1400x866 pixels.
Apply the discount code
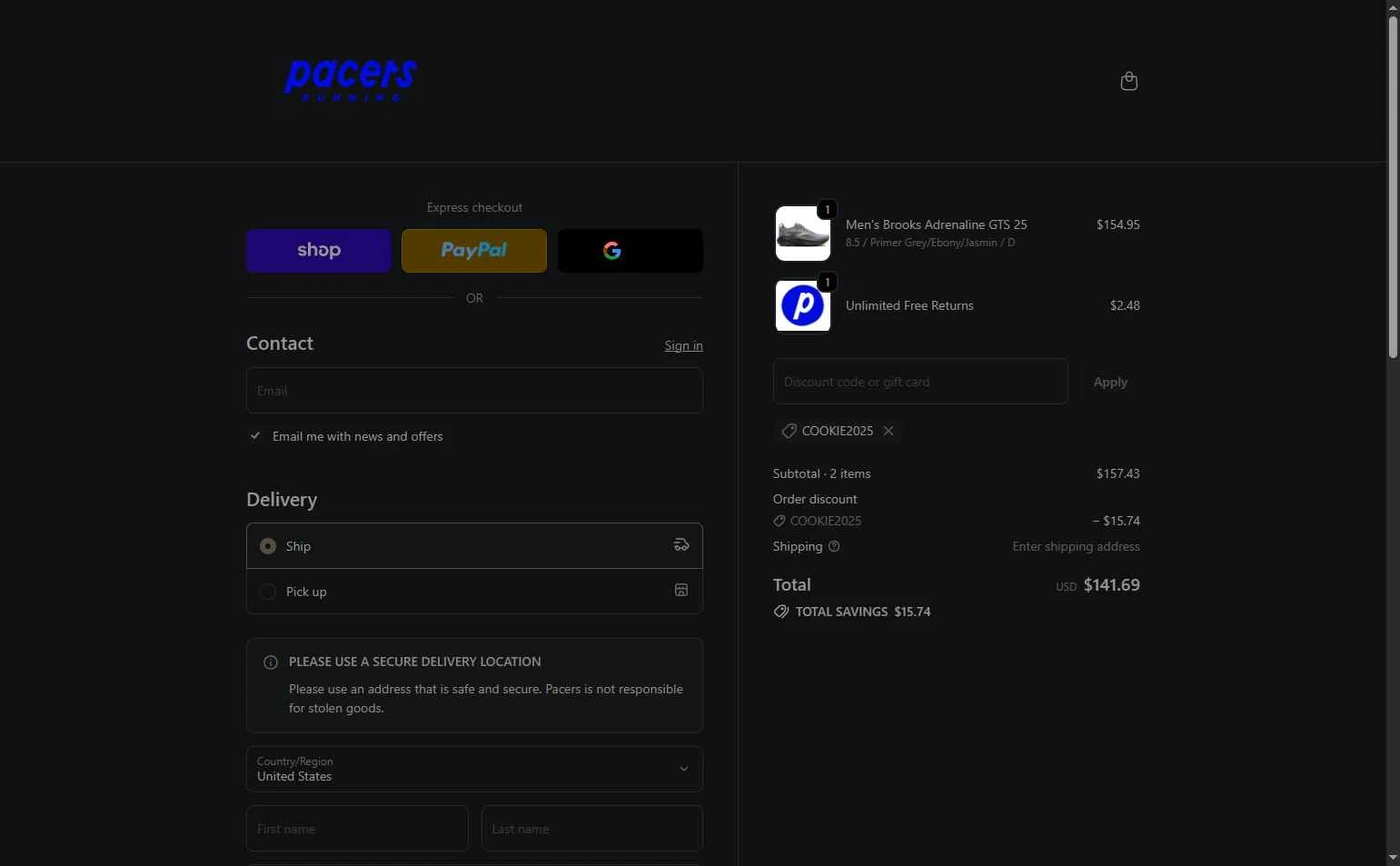coord(1110,382)
